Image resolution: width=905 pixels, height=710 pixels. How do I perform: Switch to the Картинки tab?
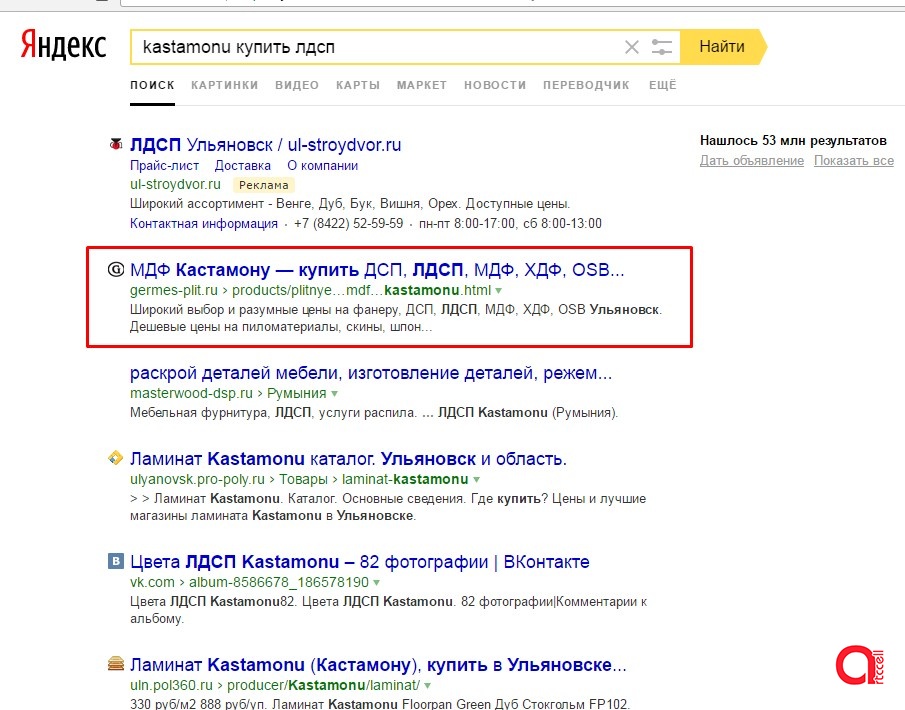tap(225, 85)
